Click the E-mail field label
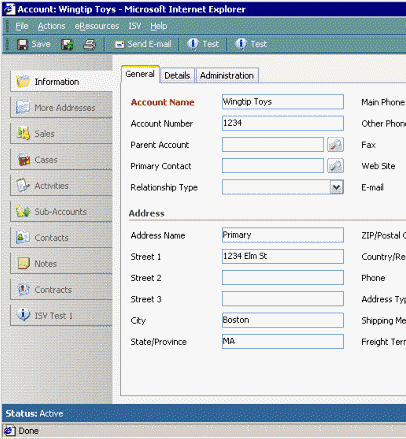 click(x=373, y=187)
